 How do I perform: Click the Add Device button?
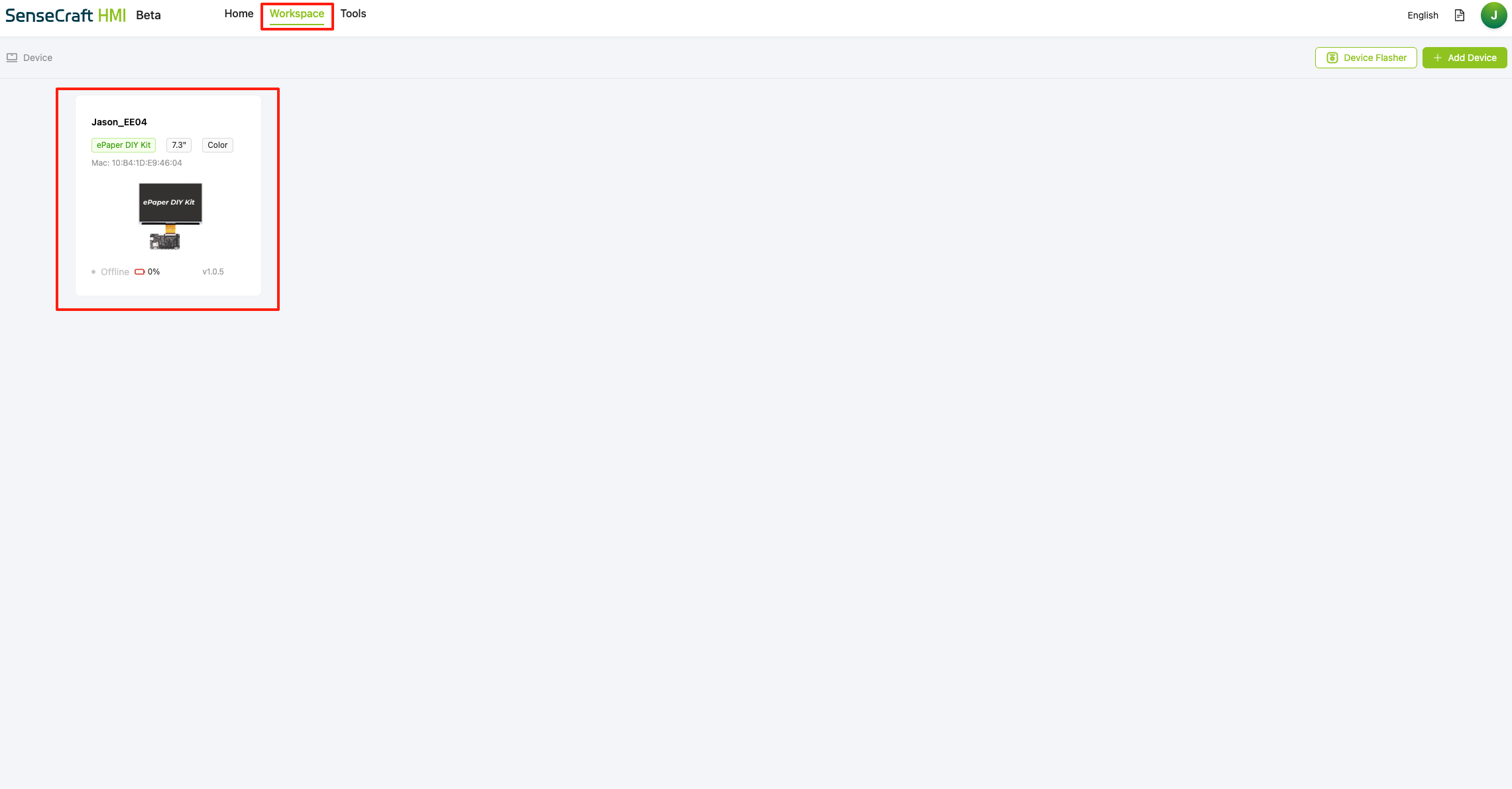point(1465,58)
